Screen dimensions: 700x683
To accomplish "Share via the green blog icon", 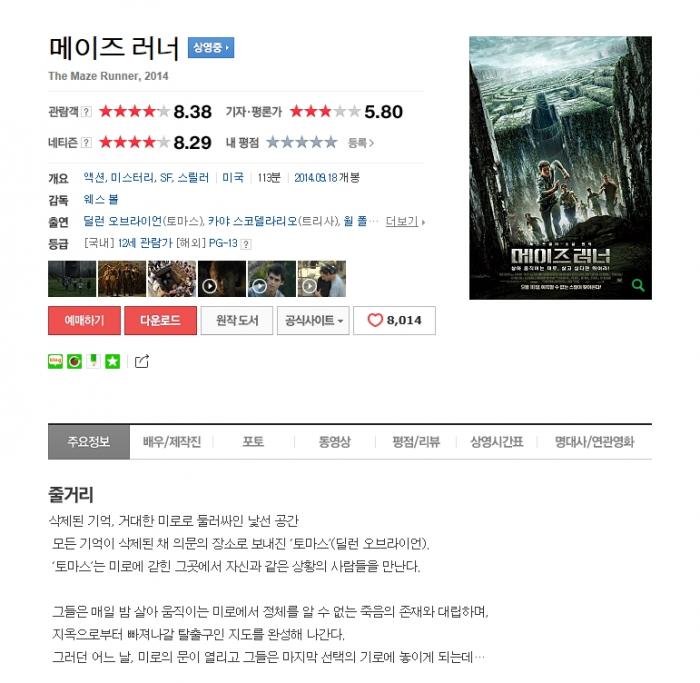I will 55,361.
